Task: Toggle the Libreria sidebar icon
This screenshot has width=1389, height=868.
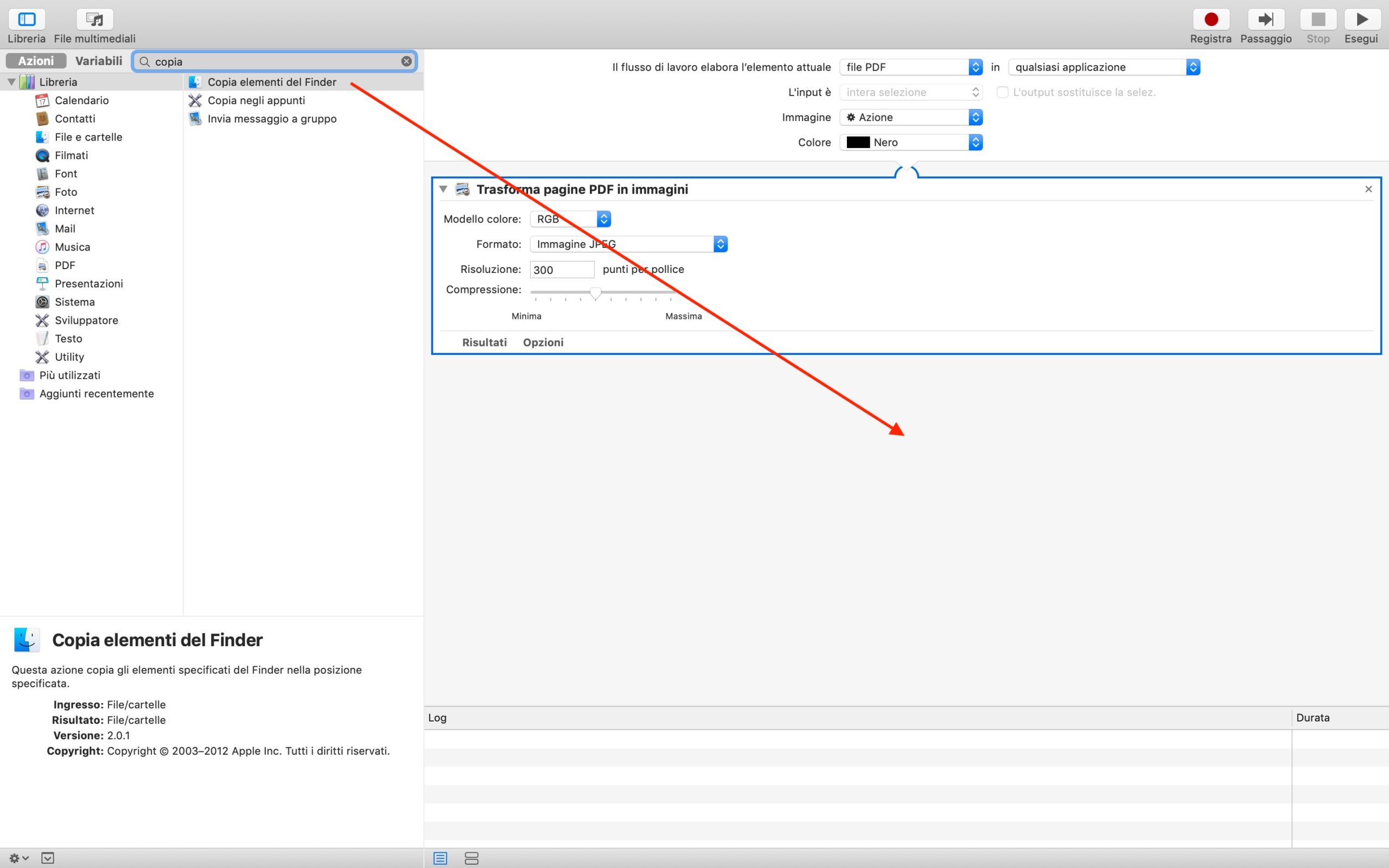Action: tap(27, 20)
